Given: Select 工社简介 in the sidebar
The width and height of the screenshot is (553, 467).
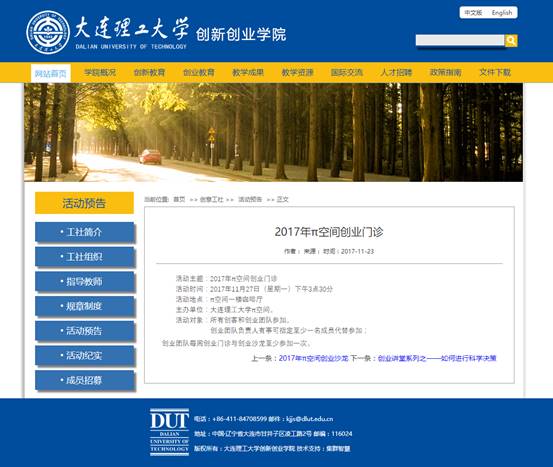Looking at the screenshot, I should (85, 232).
